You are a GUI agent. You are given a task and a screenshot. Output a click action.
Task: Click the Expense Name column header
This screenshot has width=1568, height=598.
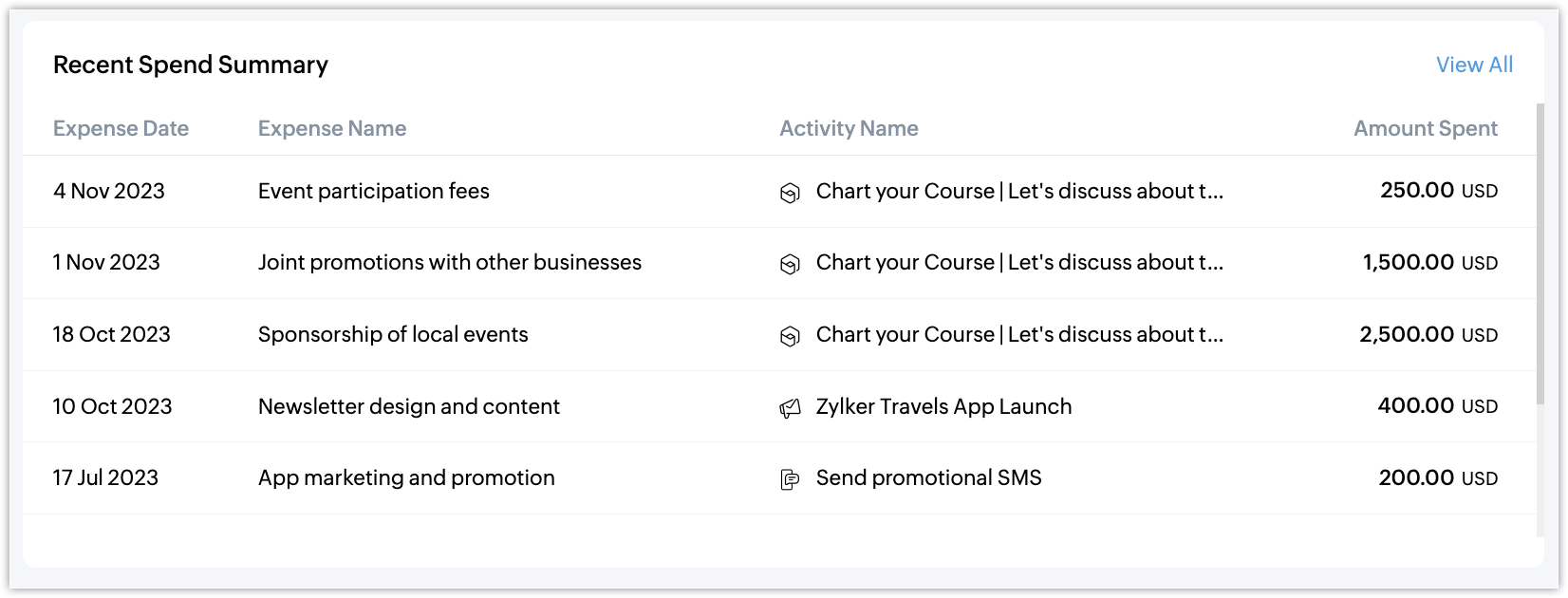(x=332, y=128)
